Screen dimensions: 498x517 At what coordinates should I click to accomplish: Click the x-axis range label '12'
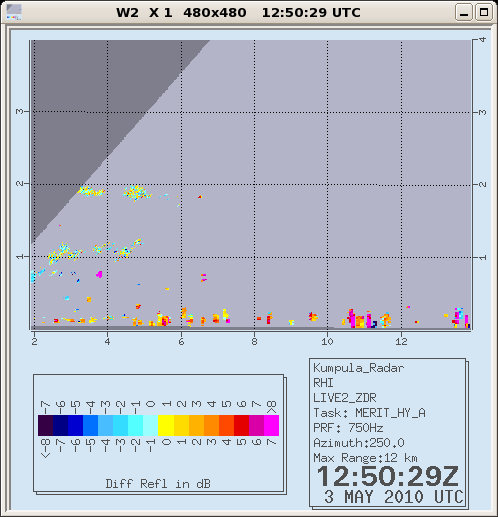pyautogui.click(x=401, y=341)
